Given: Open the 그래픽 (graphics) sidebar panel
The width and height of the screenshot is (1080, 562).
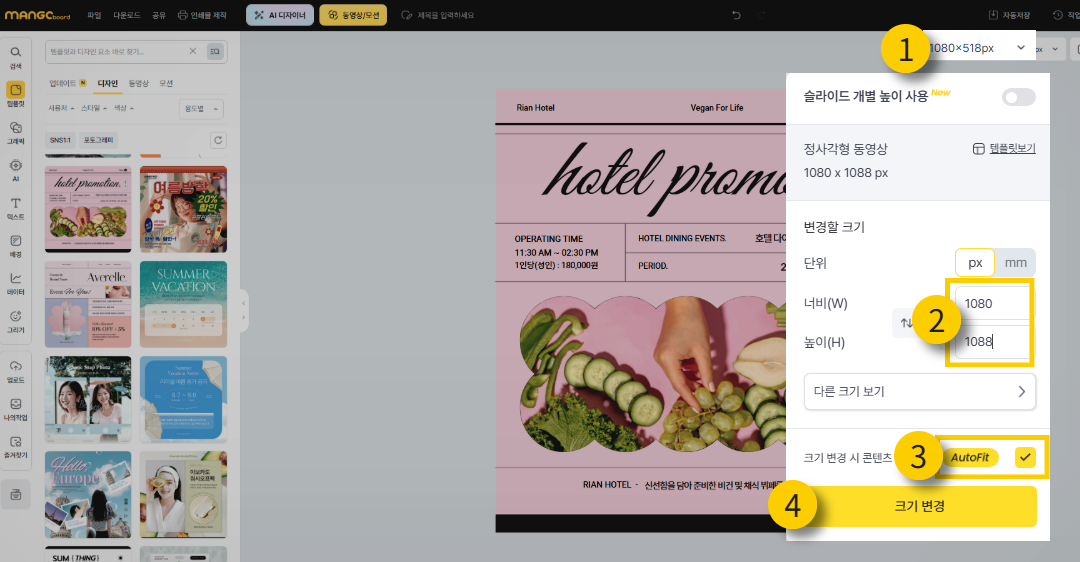Looking at the screenshot, I should (x=15, y=131).
